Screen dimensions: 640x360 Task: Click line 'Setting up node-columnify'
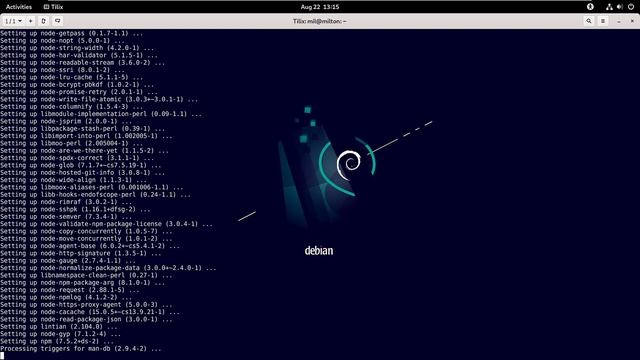click(x=71, y=107)
